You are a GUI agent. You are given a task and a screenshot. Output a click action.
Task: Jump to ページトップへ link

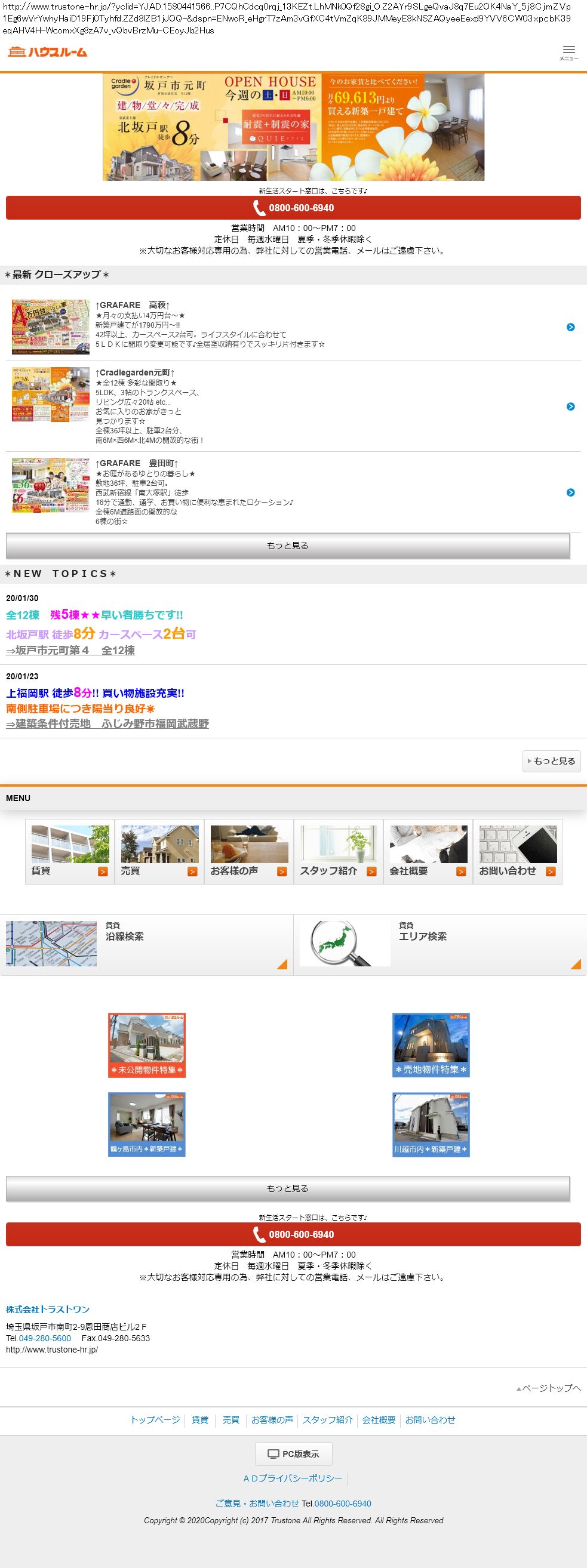click(549, 1388)
